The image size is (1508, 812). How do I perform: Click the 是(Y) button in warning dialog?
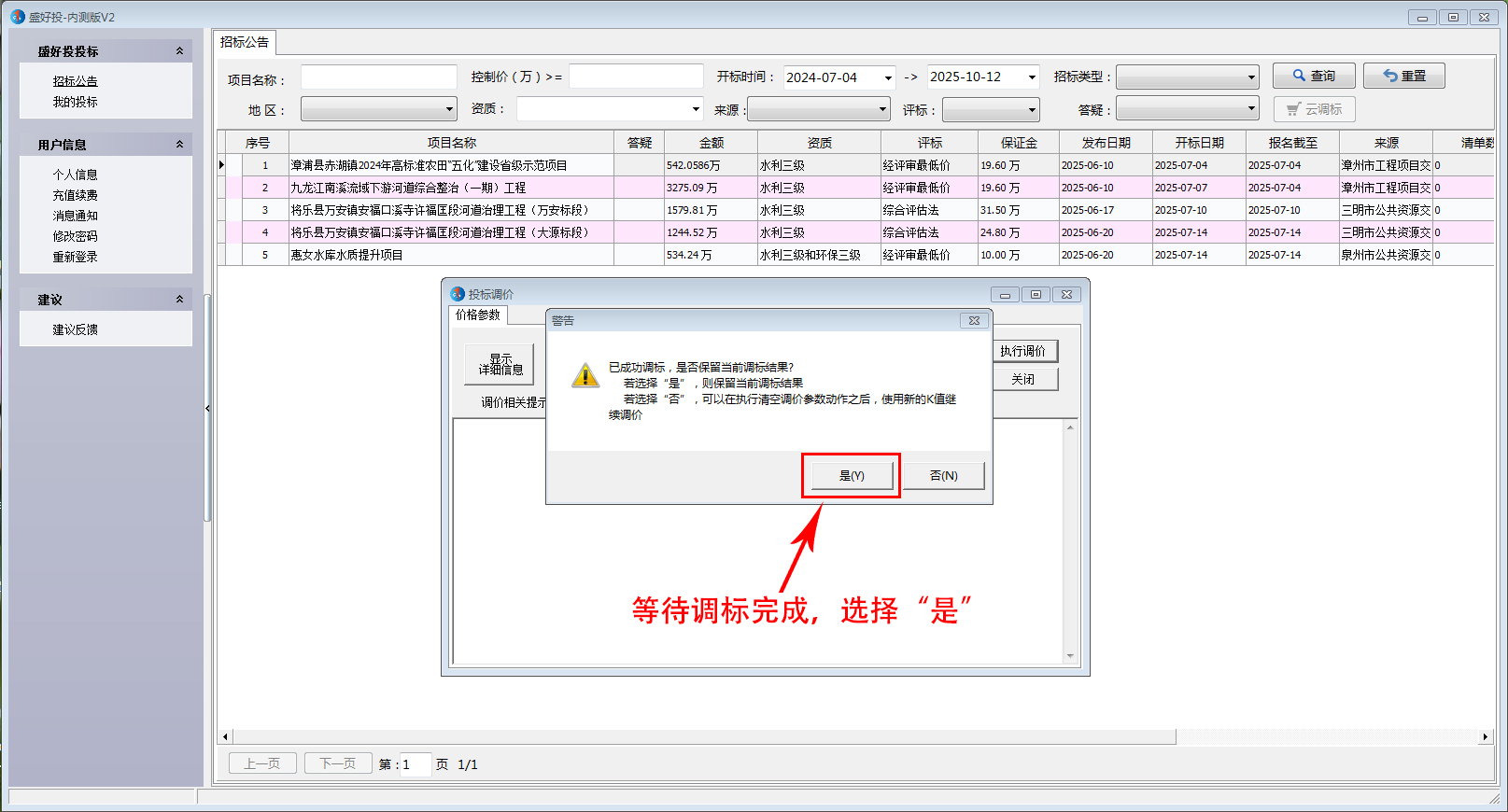[x=851, y=476]
